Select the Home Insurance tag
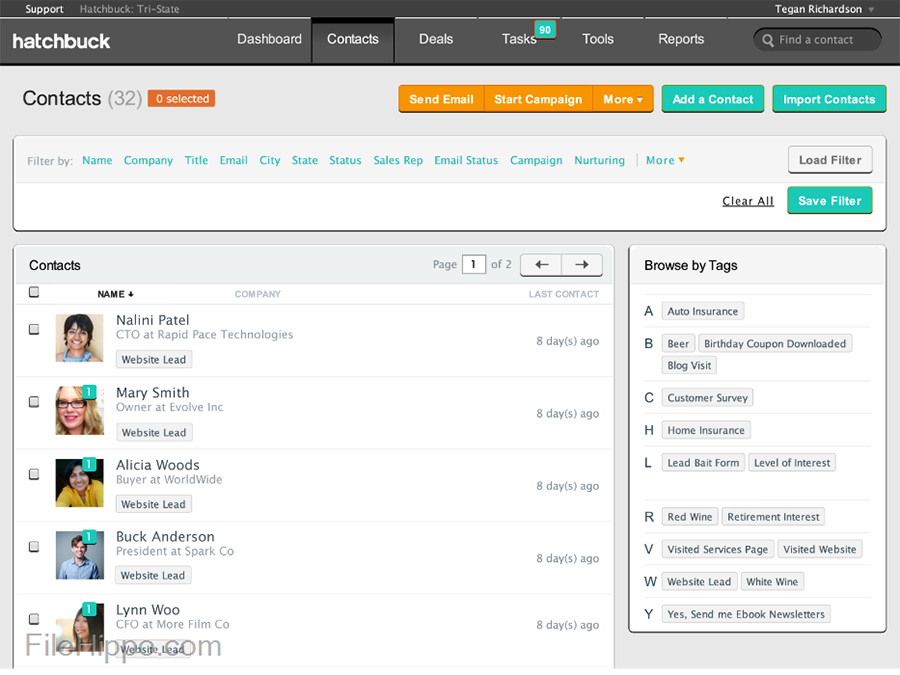 coord(706,430)
